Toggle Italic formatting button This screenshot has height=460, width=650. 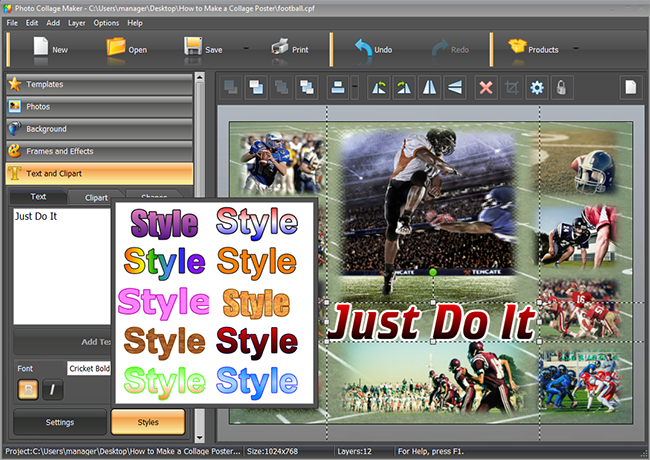click(x=53, y=390)
